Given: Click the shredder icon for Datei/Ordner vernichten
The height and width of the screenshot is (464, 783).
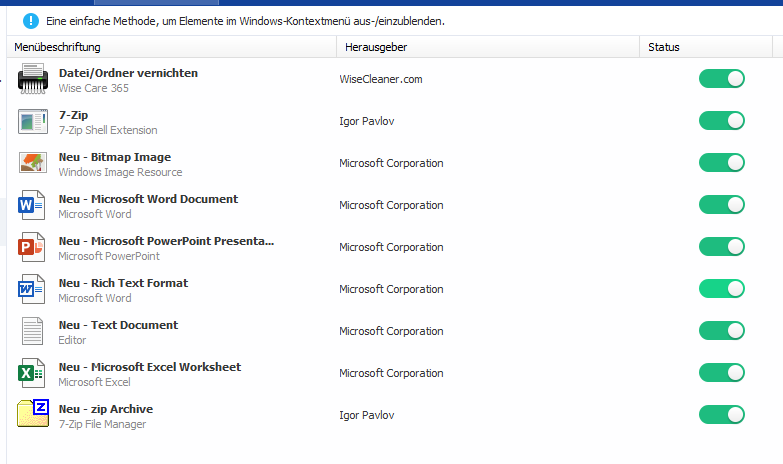Looking at the screenshot, I should [33, 79].
